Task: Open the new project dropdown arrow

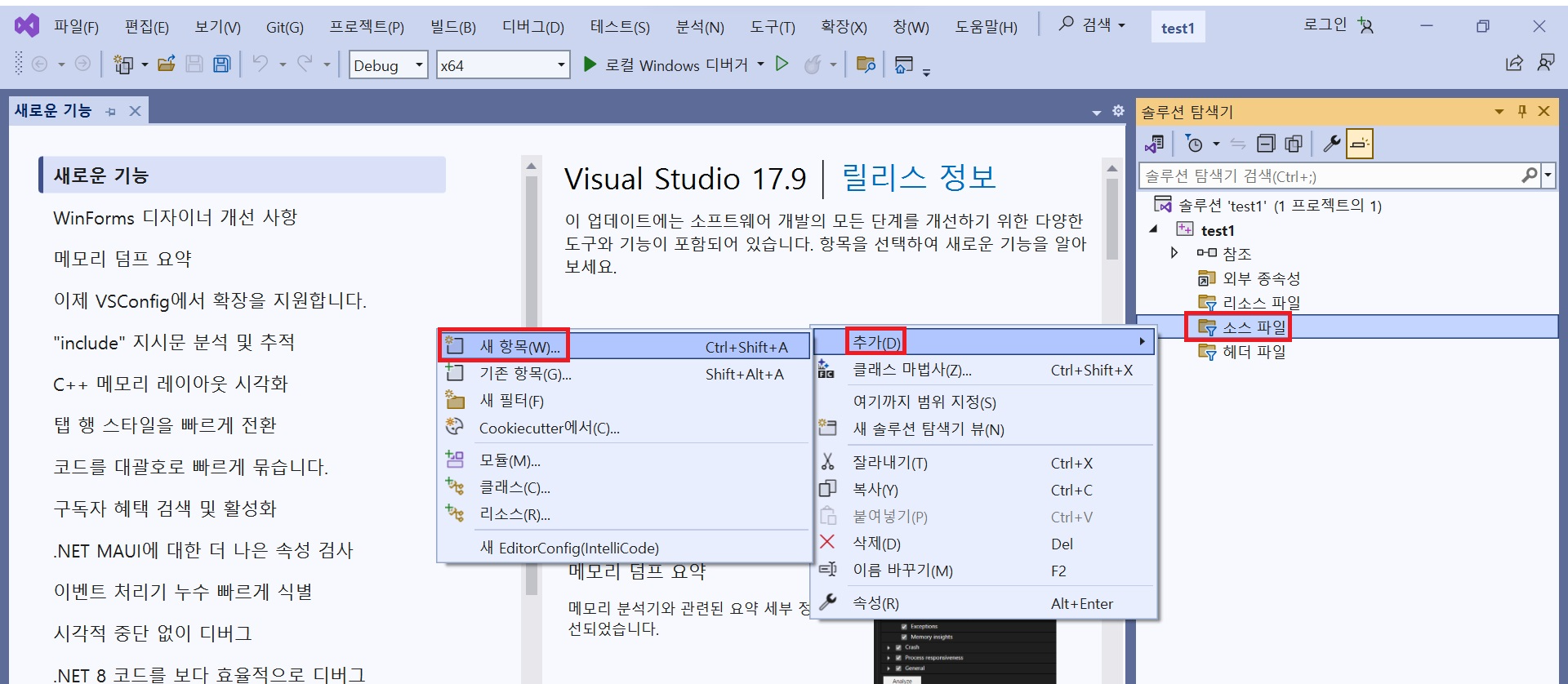Action: click(x=145, y=64)
